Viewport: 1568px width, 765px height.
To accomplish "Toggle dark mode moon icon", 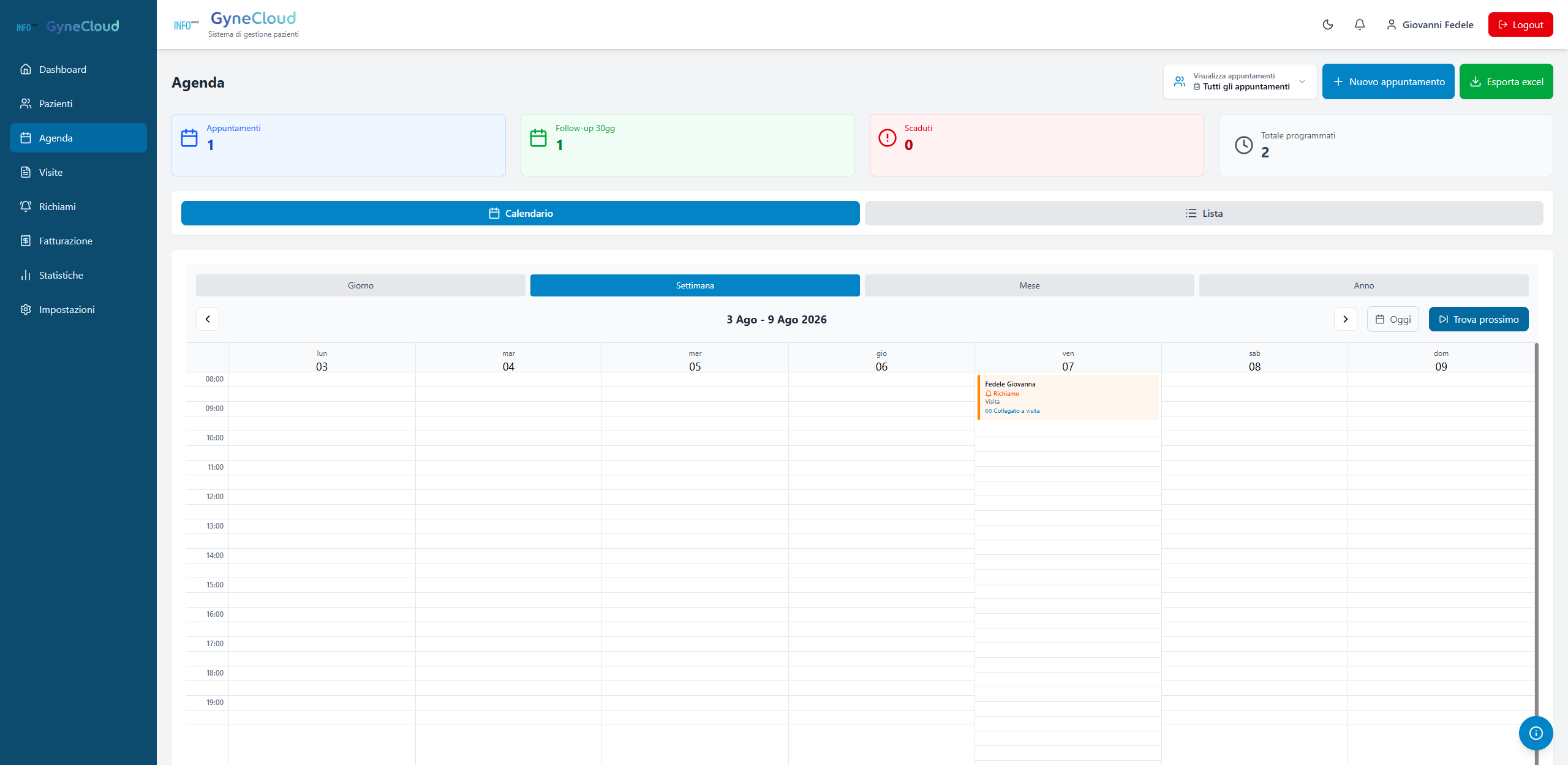I will (x=1327, y=24).
